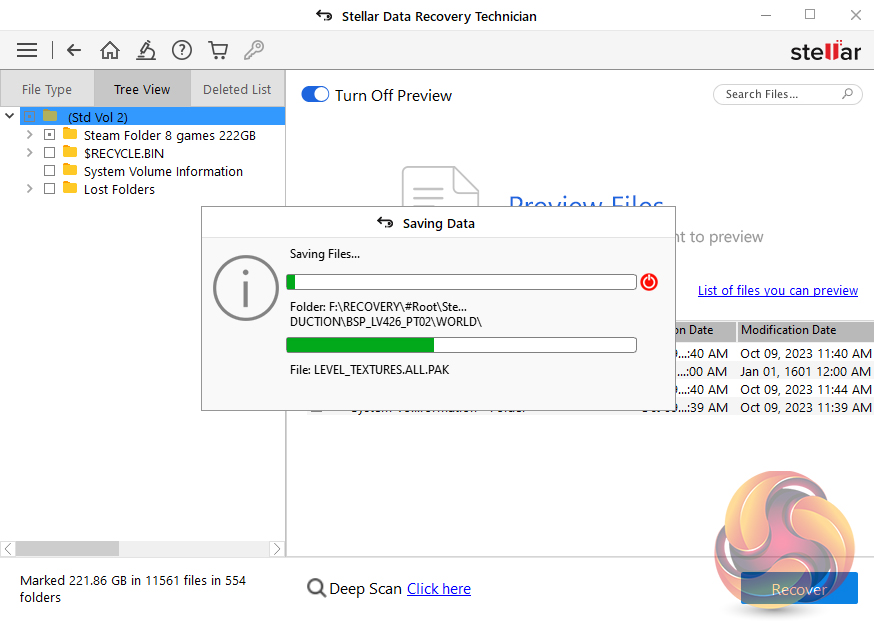Click File: LEVEL_TEXTURES.ALL.PAK text
This screenshot has width=874, height=621.
pos(369,370)
